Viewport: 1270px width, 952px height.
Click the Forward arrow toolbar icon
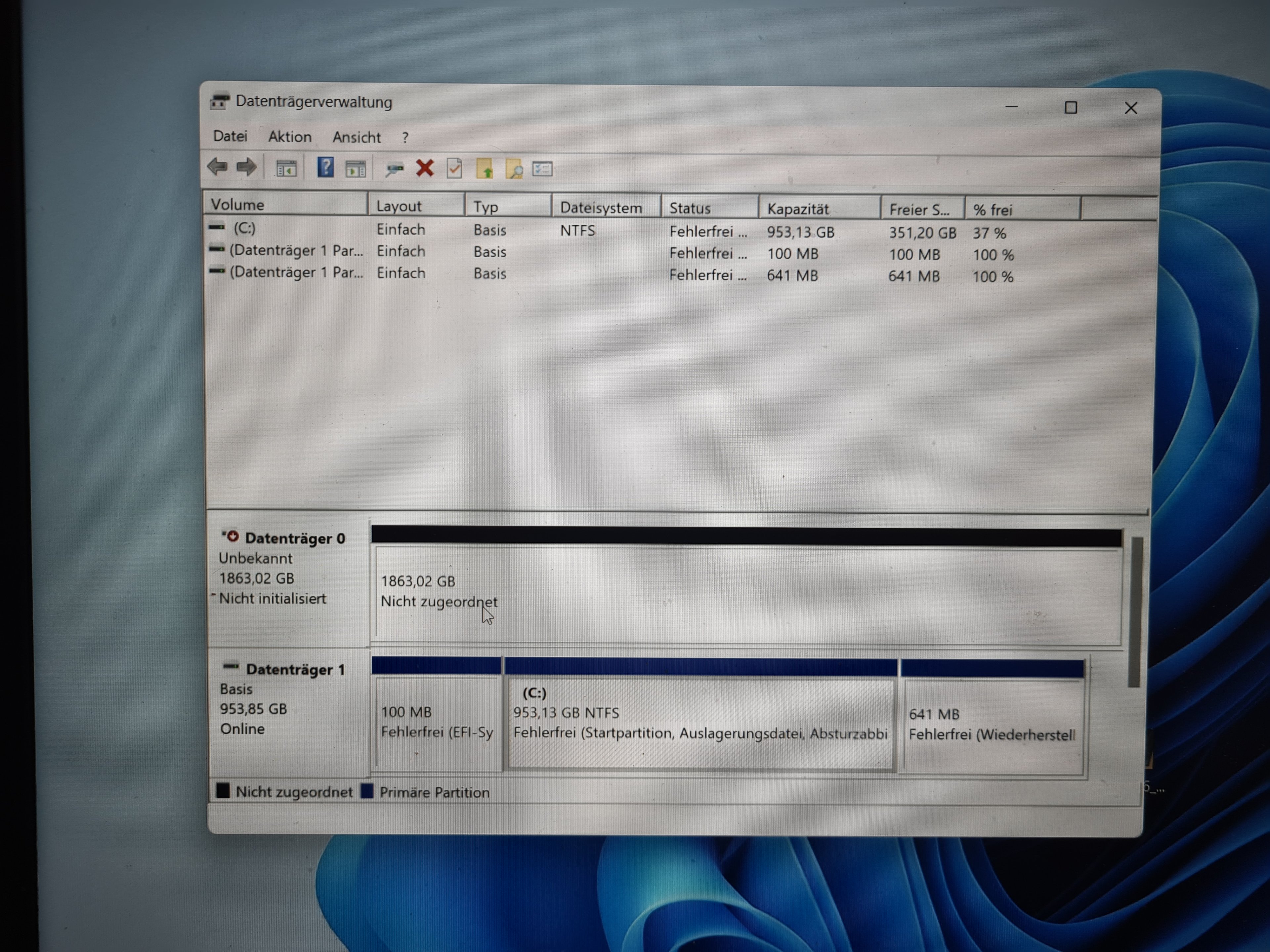[x=247, y=167]
